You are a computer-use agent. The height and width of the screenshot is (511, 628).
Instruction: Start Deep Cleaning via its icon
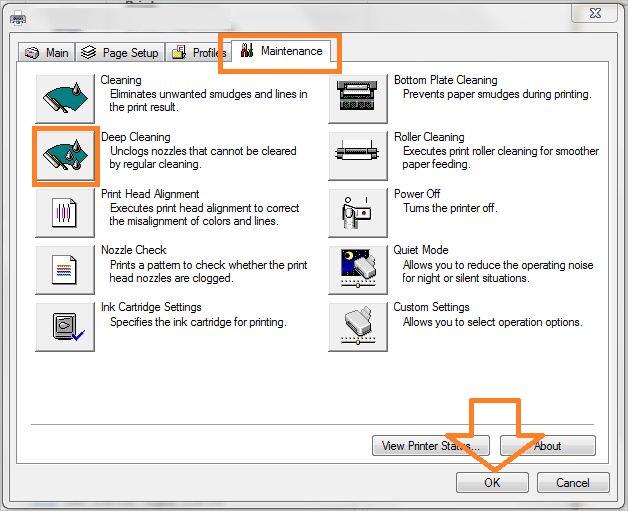pyautogui.click(x=65, y=156)
